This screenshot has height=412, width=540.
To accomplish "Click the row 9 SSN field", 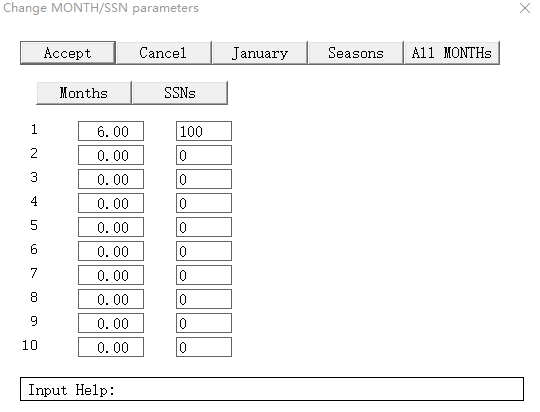I will click(204, 323).
